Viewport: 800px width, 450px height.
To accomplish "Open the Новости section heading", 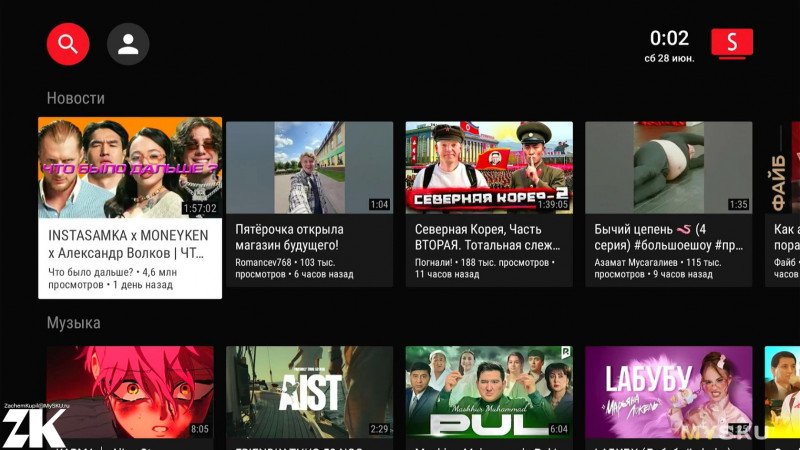I will pyautogui.click(x=76, y=98).
